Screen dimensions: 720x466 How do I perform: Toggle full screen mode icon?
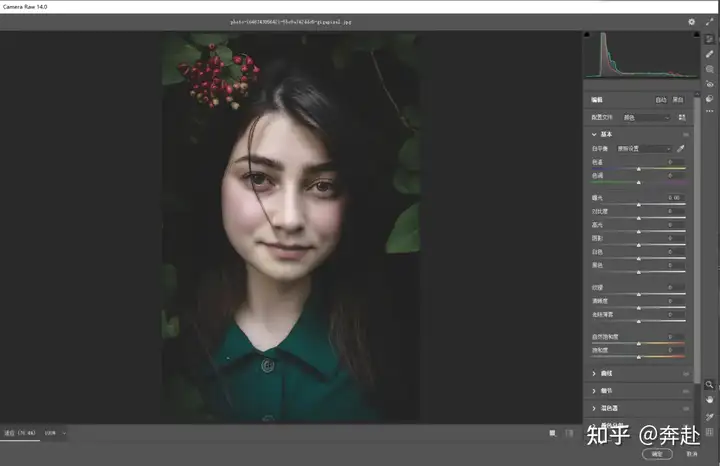click(709, 22)
